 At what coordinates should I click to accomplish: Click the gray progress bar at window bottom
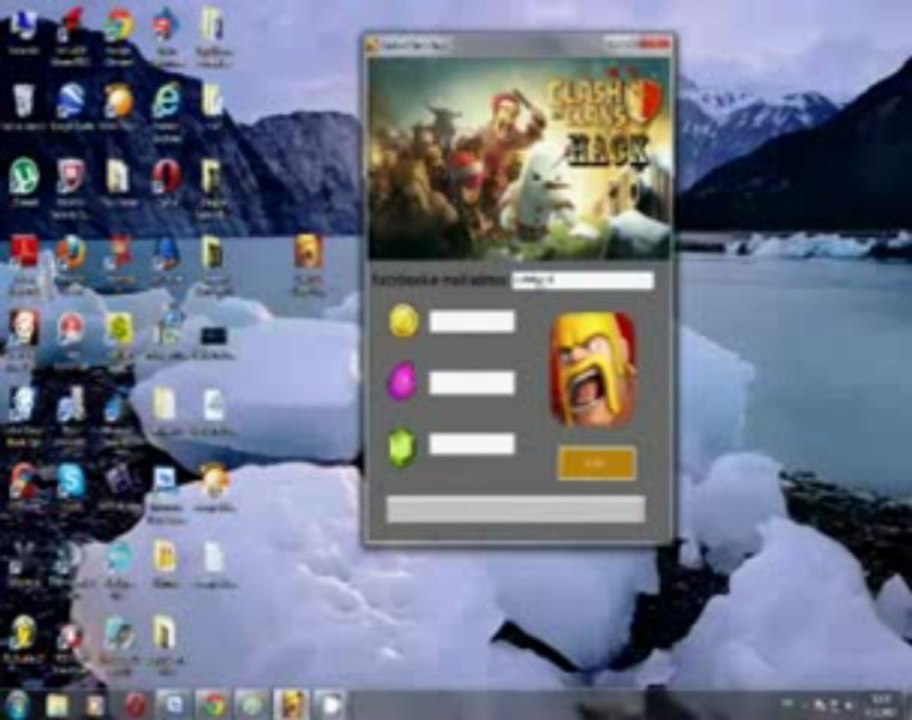click(515, 509)
